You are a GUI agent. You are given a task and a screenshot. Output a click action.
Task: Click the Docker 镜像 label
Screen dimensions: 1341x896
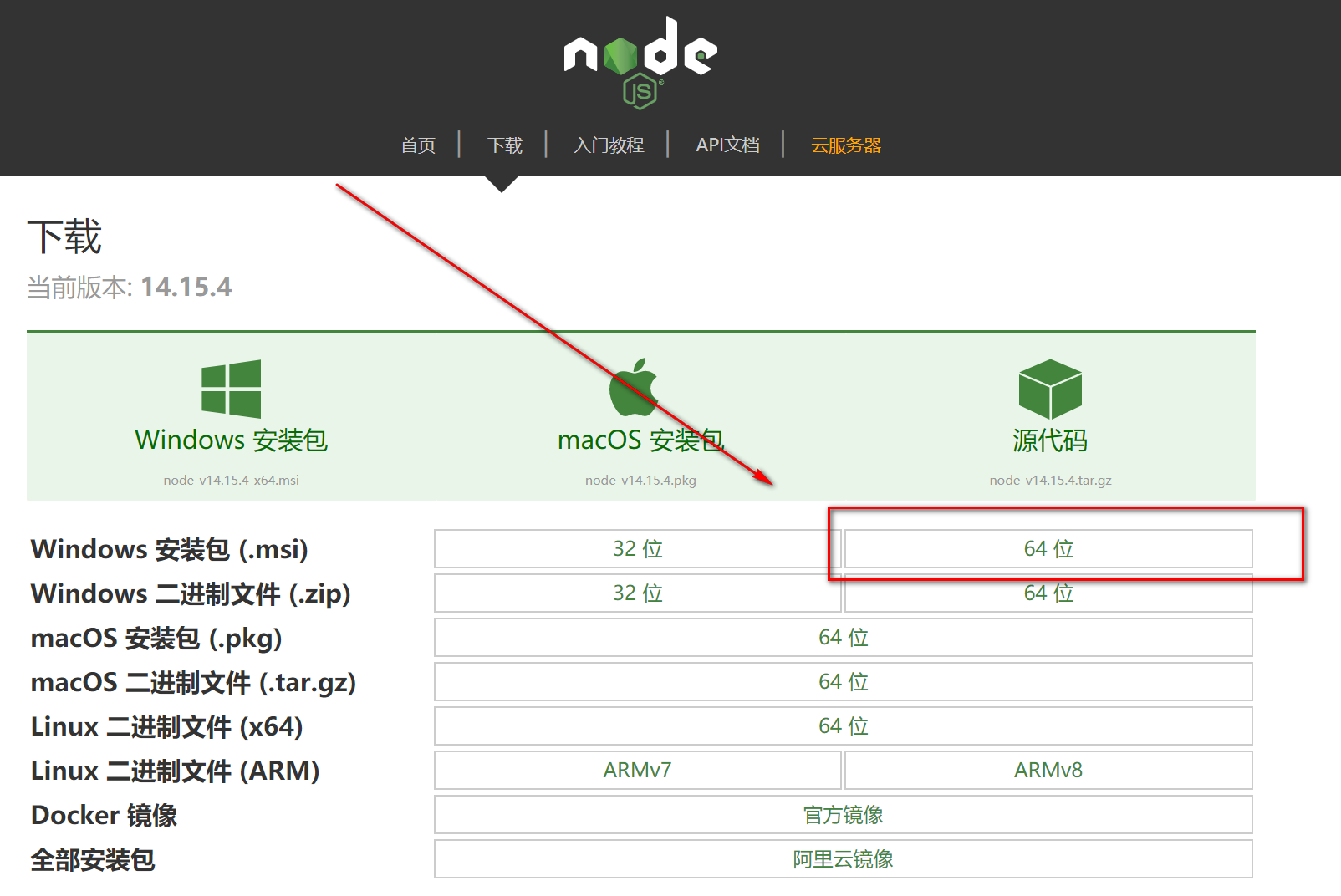pyautogui.click(x=104, y=815)
